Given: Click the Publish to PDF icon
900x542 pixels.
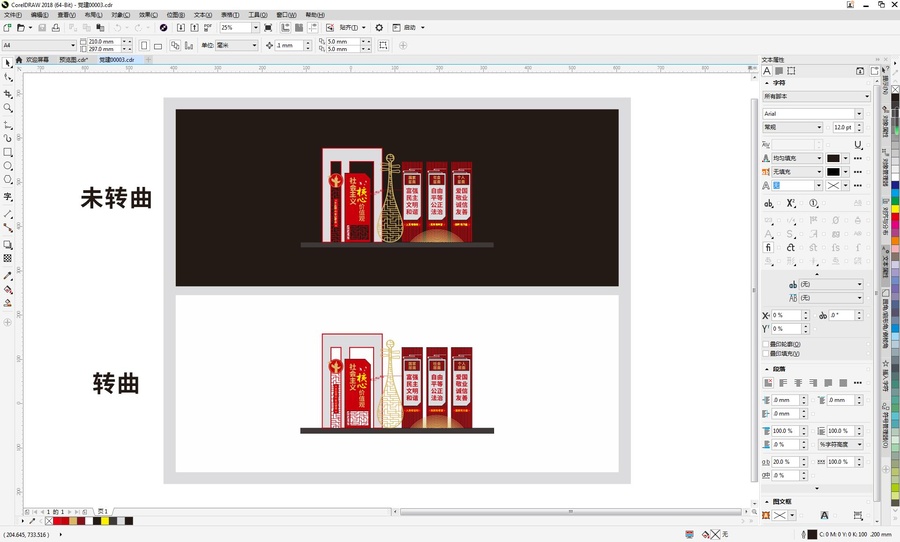Looking at the screenshot, I should [208, 28].
